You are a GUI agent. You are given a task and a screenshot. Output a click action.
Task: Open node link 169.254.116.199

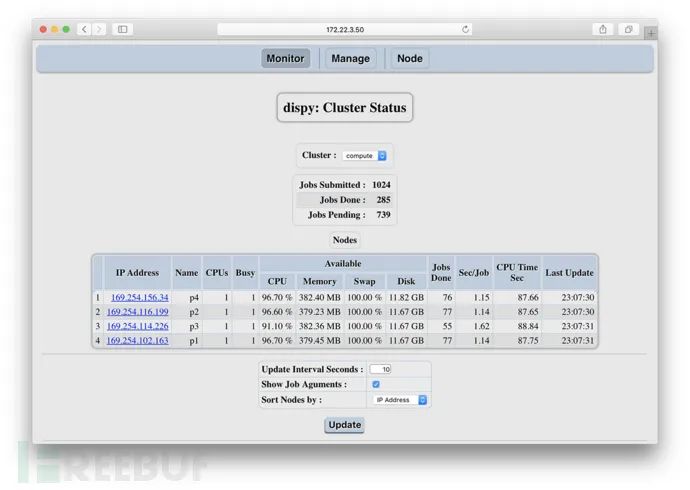137,312
